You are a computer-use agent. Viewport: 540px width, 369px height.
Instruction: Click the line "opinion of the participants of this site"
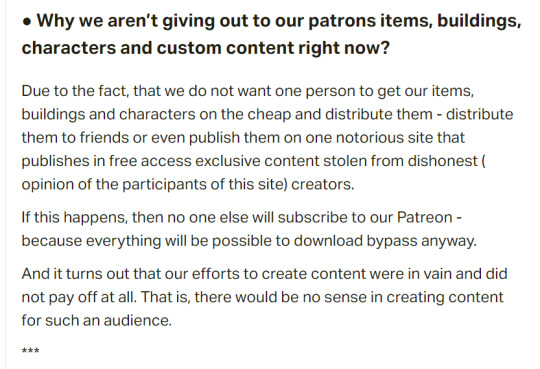188,184
